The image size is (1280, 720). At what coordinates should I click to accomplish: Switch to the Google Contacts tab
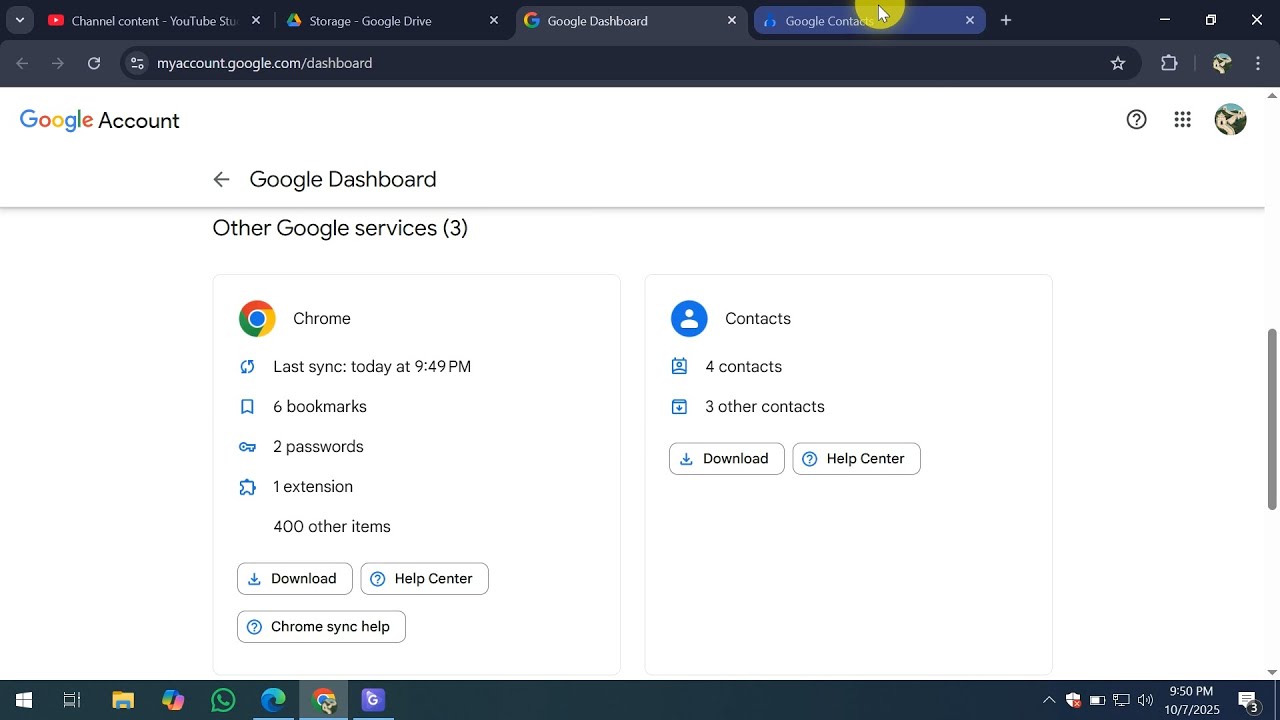(868, 20)
